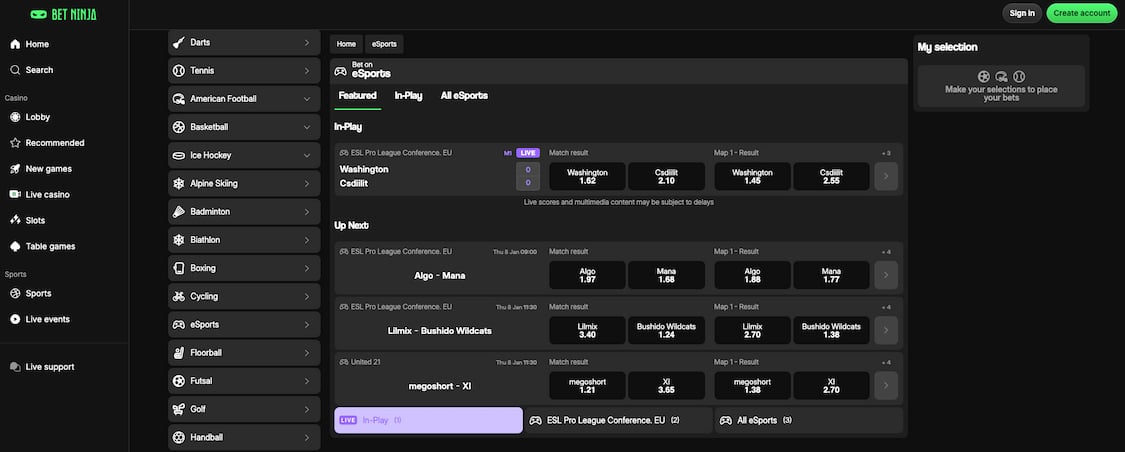
Task: Select megoshort Map 1 result 1.38
Action: [x=753, y=386]
